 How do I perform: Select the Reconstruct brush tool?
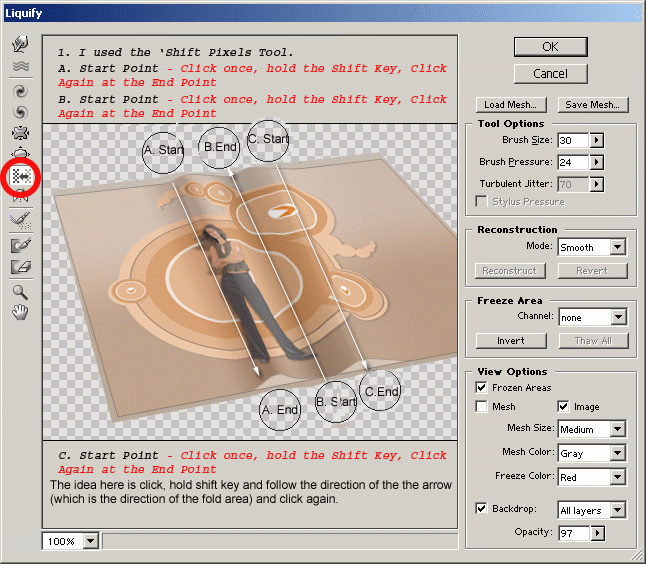pos(20,220)
